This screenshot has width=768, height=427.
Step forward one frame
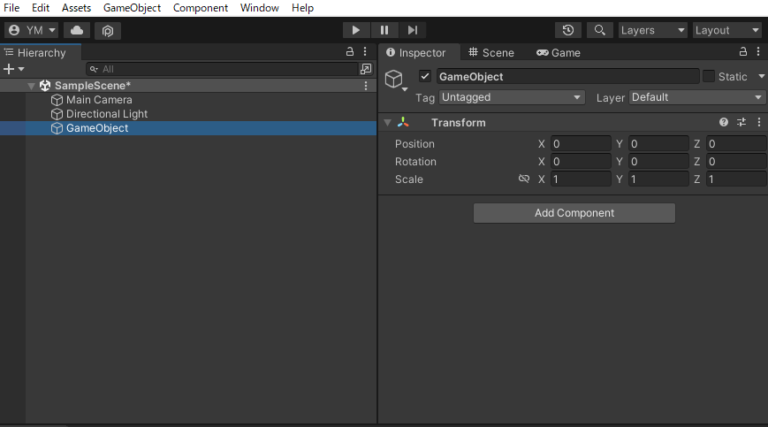(x=412, y=30)
